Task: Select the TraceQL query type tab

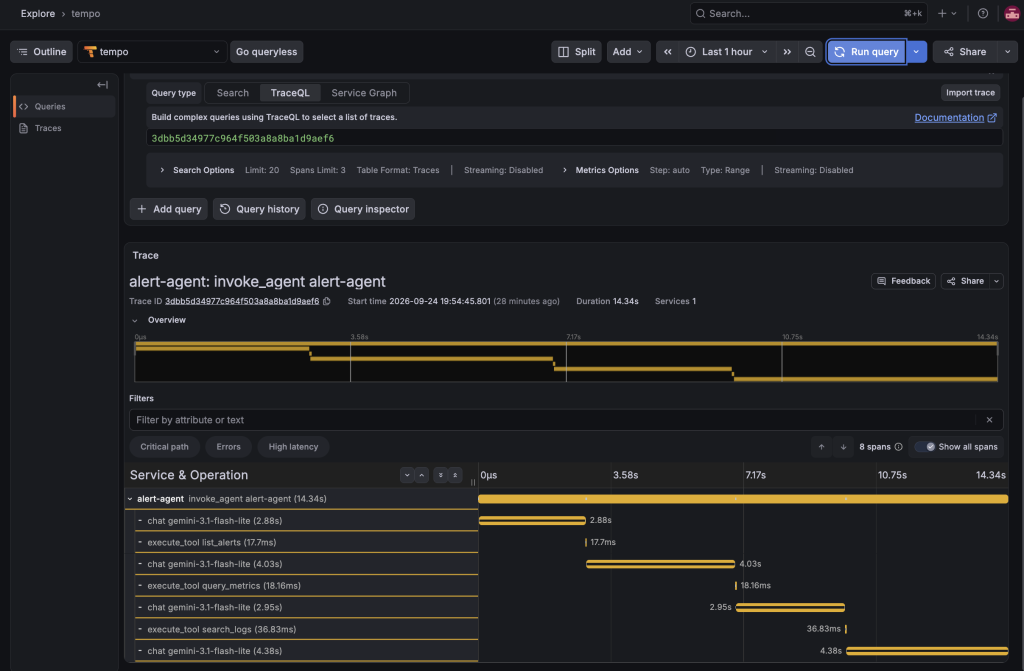Action: (290, 93)
